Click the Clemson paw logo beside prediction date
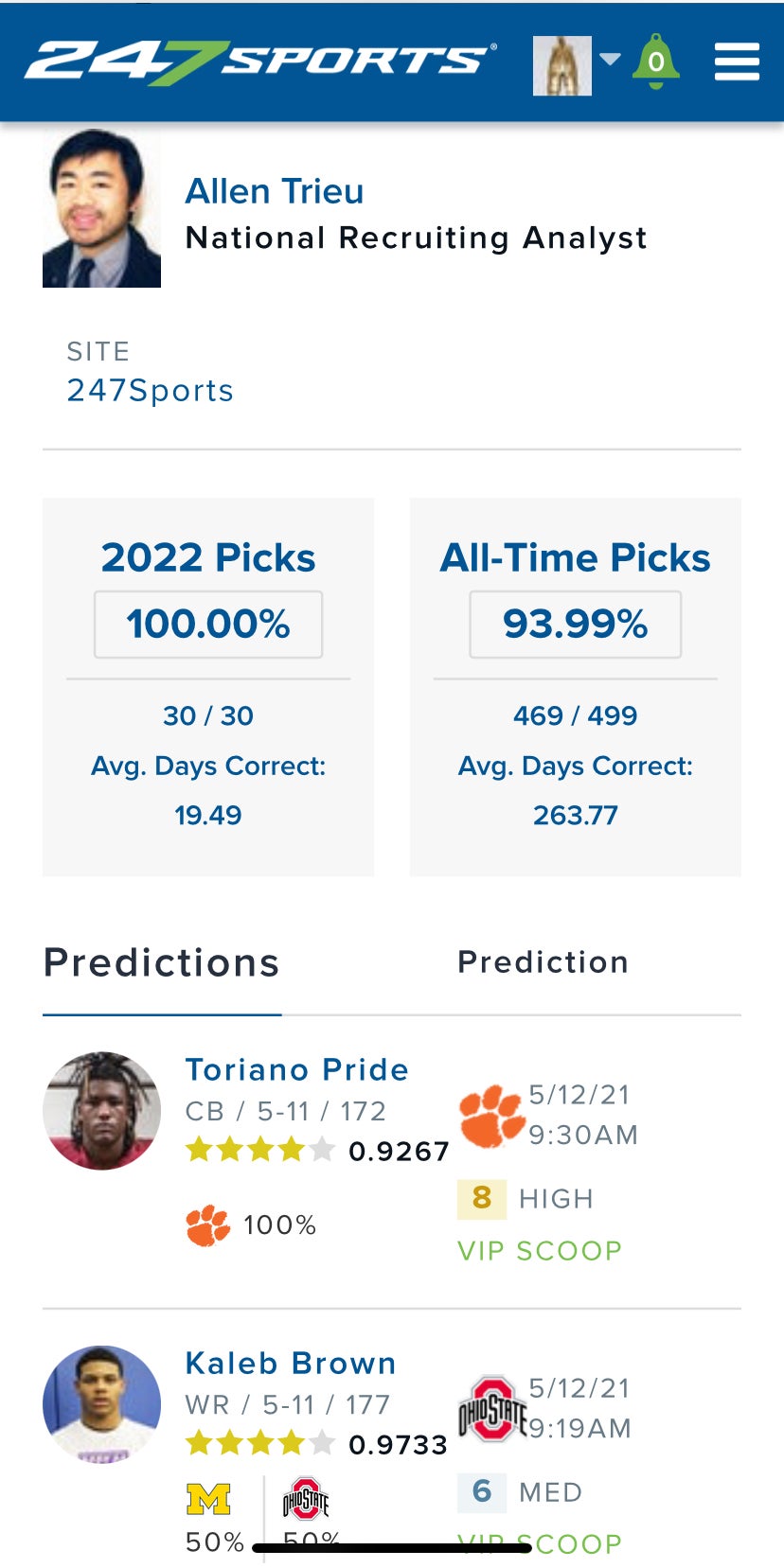Image resolution: width=784 pixels, height=1568 pixels. pyautogui.click(x=491, y=1117)
